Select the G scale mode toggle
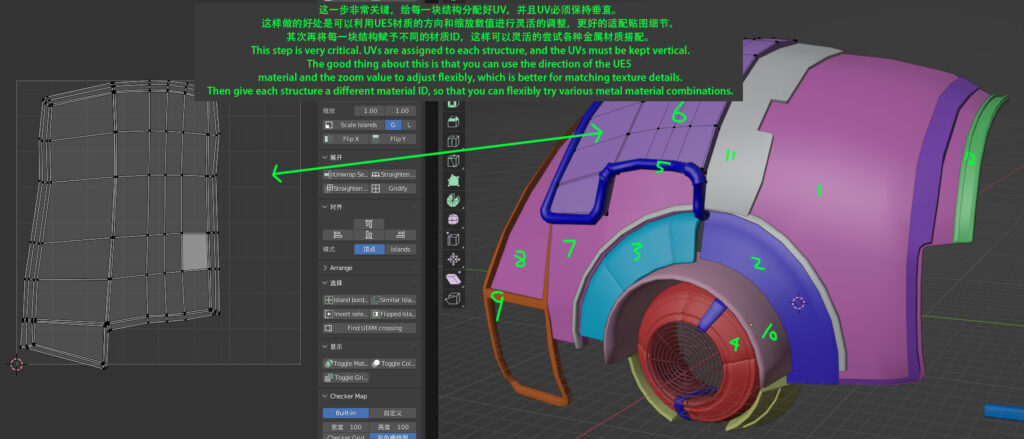The height and width of the screenshot is (439, 1024). [393, 125]
